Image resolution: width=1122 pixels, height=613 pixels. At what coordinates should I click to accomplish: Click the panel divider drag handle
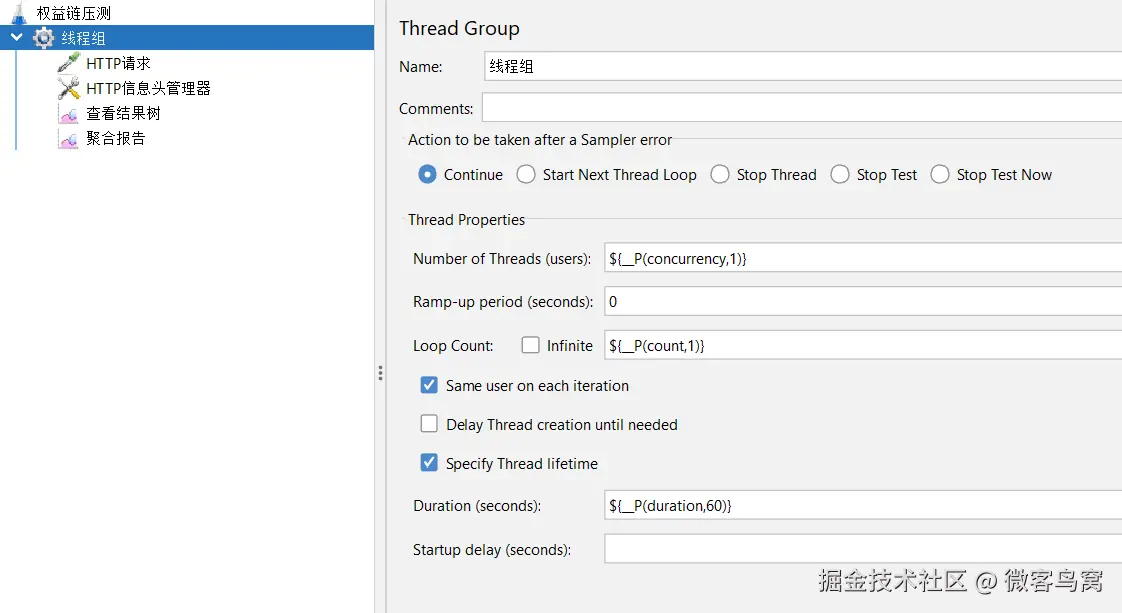[x=380, y=373]
